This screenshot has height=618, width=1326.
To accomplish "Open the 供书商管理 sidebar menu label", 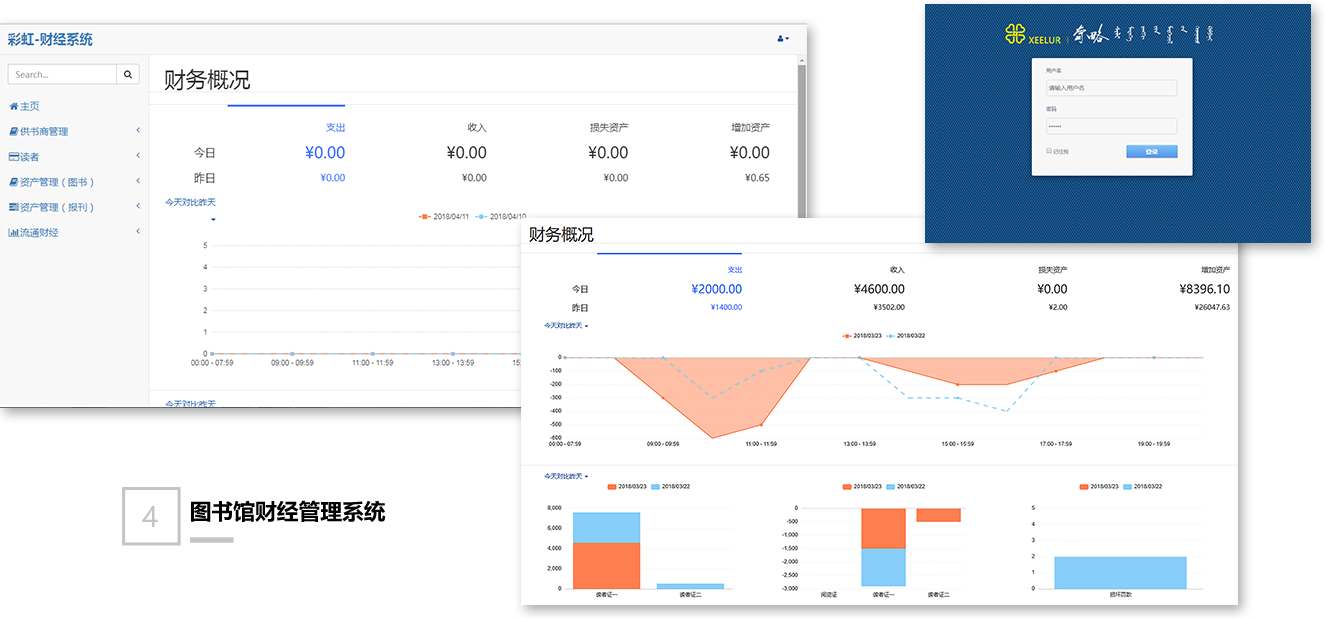I will [x=44, y=131].
